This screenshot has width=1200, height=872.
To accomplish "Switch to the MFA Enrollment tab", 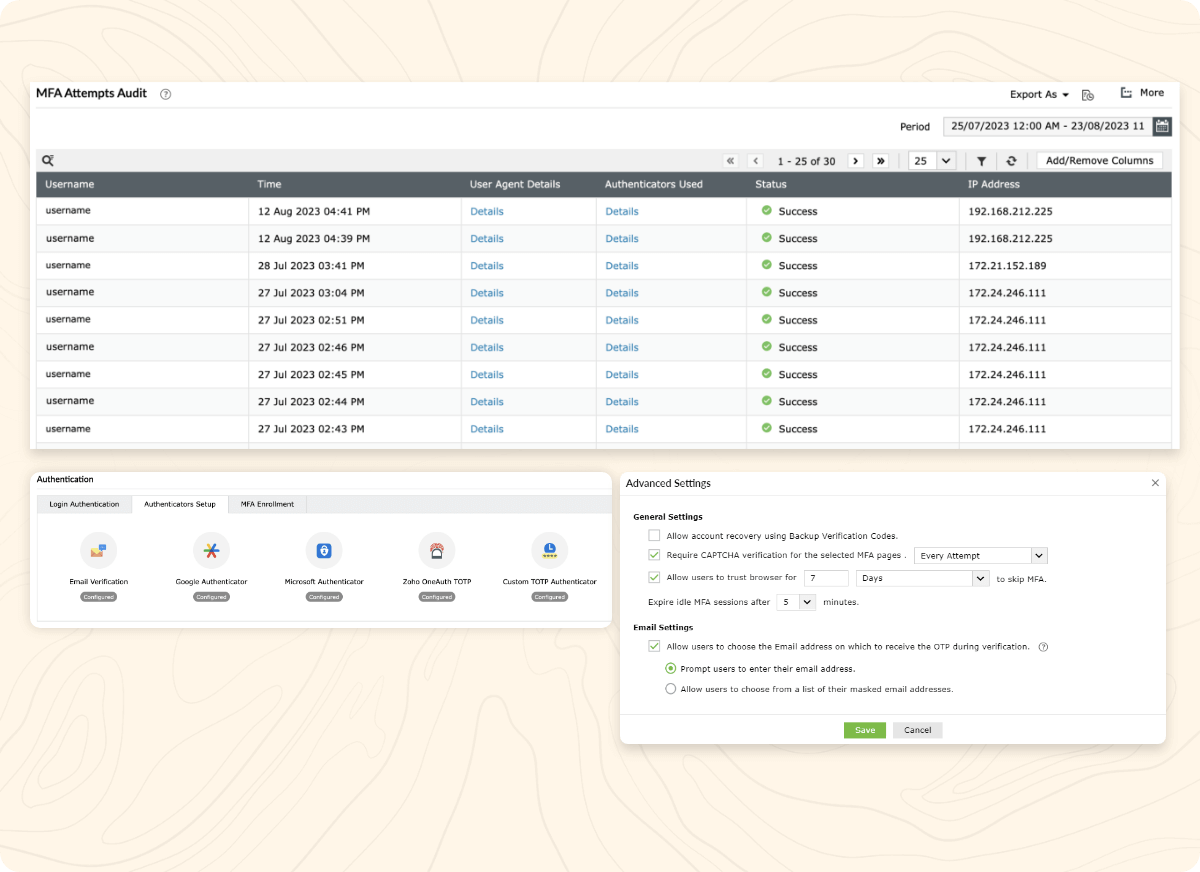I will click(266, 504).
